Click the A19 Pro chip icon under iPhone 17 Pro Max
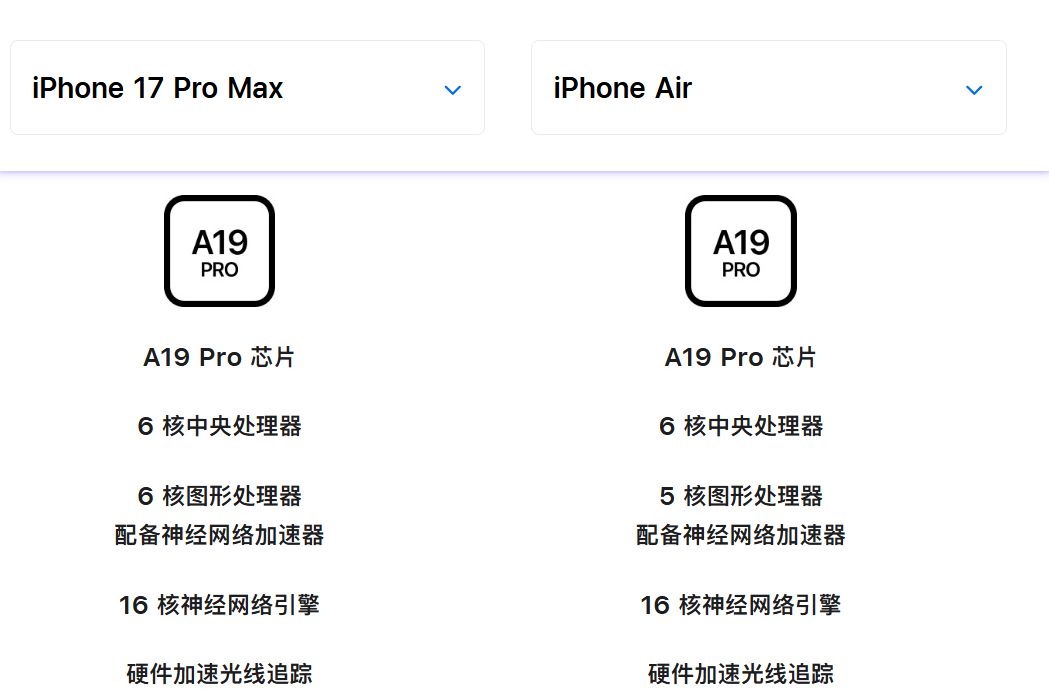The height and width of the screenshot is (690, 1049). 219,251
